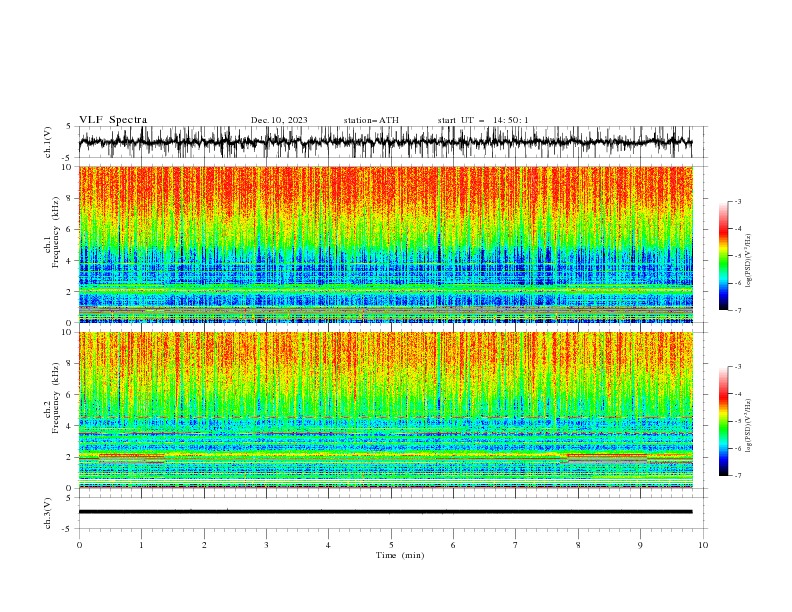Click the 'VLF Spectra' title text

point(113,120)
